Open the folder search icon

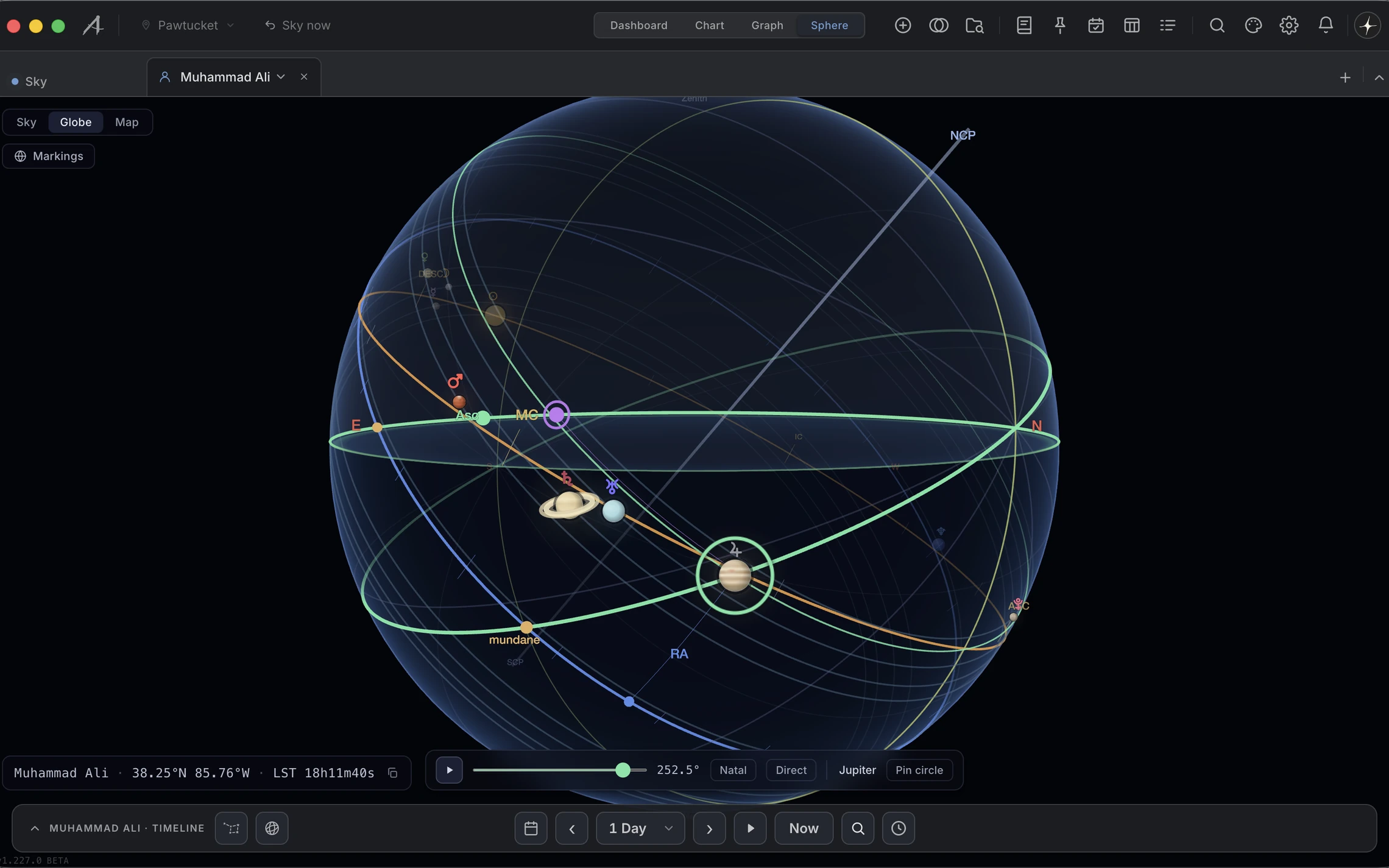975,25
